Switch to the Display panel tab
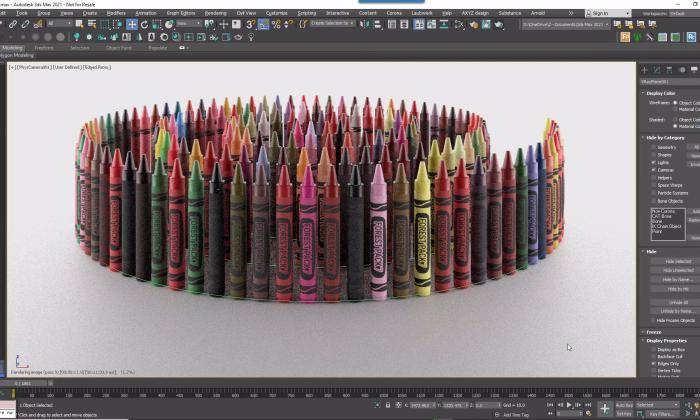The width and height of the screenshot is (700, 420). tap(694, 70)
